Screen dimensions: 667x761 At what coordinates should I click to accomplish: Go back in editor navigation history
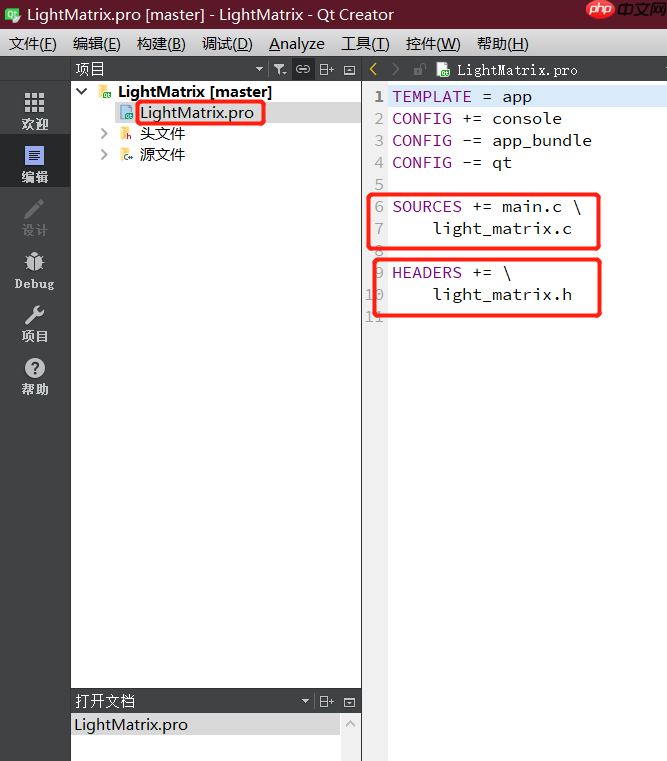click(x=373, y=69)
